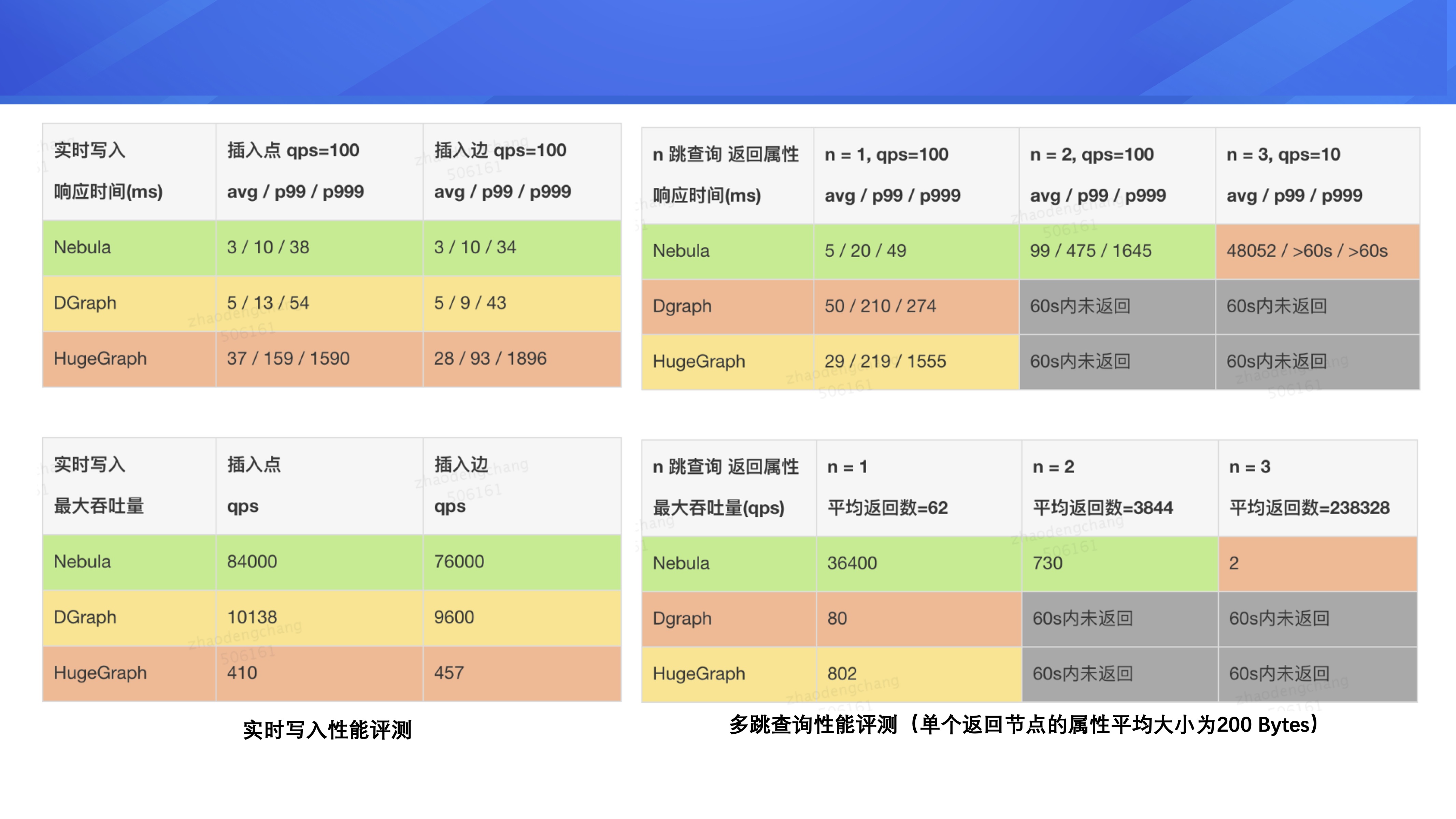Viewport: 1456px width, 819px height.
Task: Click header 'n = 2, qps=100'
Action: pyautogui.click(x=1091, y=154)
